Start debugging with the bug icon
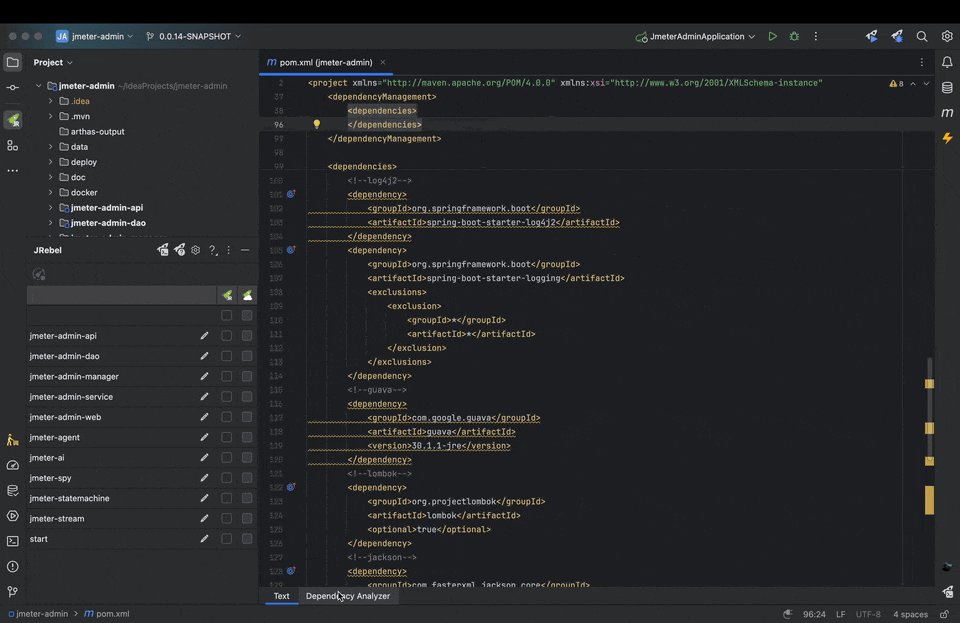960x623 pixels. (794, 37)
